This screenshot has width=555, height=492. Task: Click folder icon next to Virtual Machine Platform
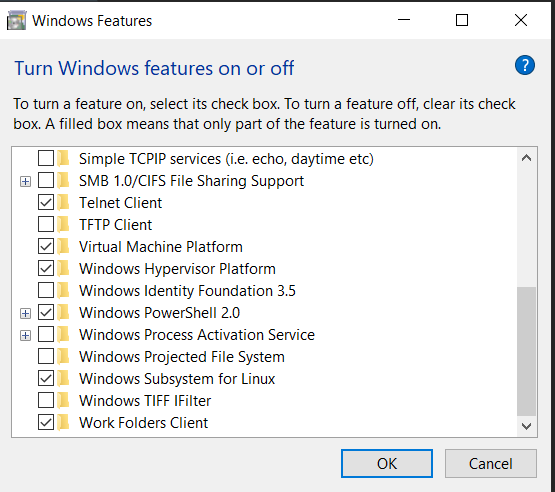pyautogui.click(x=64, y=247)
